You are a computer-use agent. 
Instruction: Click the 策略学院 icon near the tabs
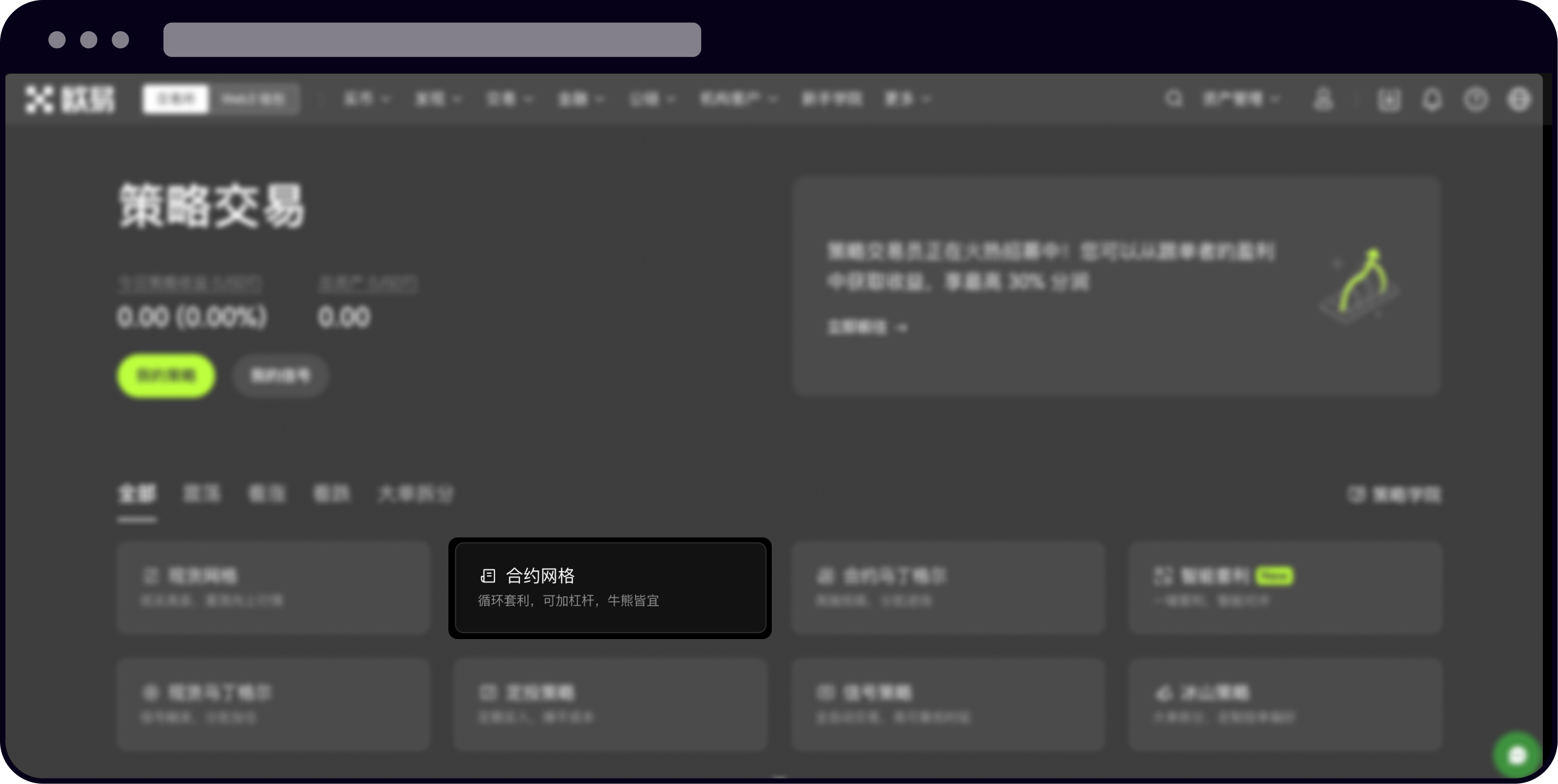1357,494
